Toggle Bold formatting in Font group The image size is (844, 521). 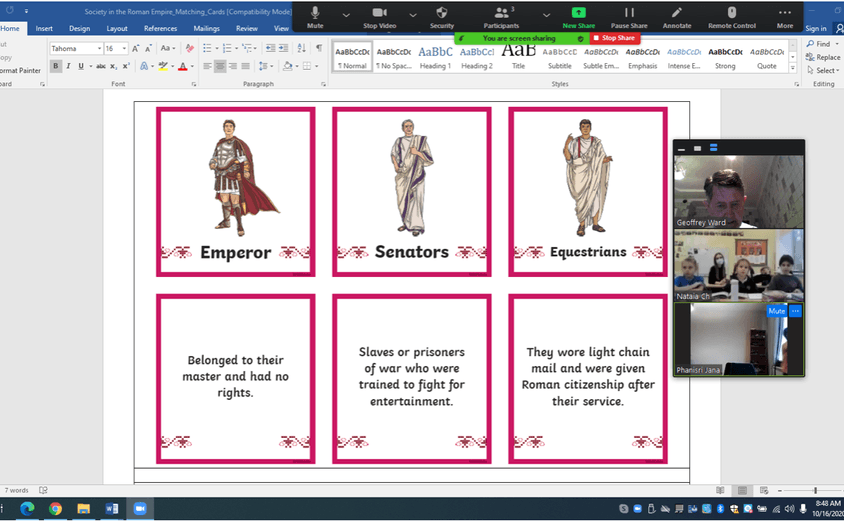pos(56,66)
